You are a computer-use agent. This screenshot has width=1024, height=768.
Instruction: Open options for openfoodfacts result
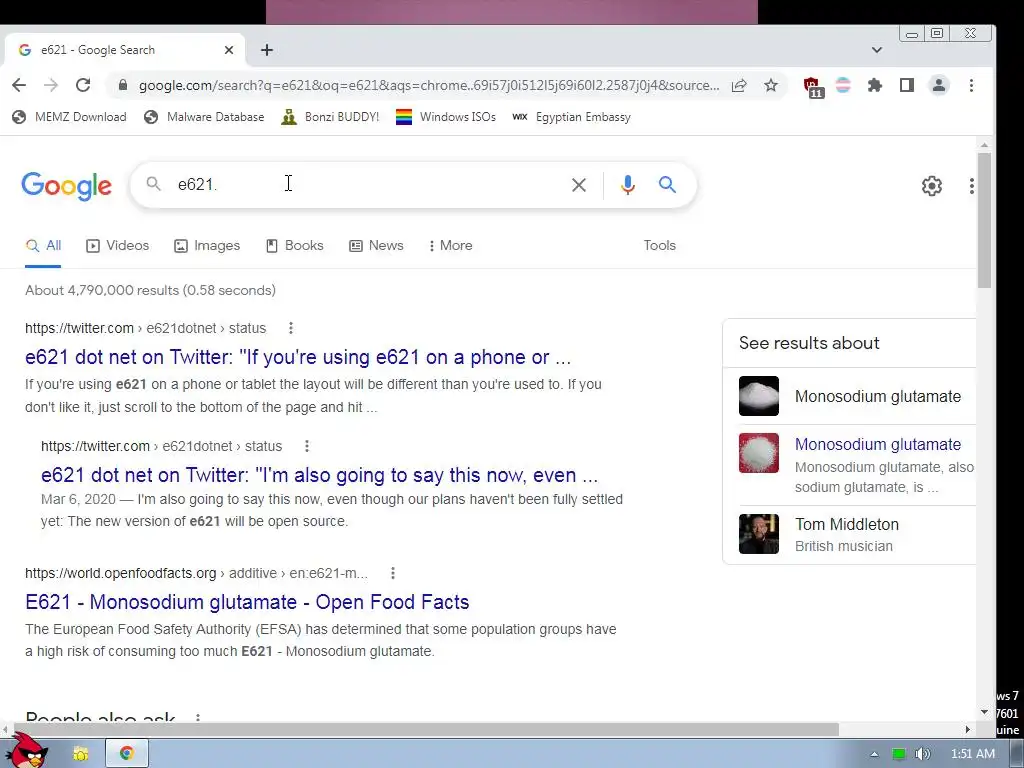[392, 573]
